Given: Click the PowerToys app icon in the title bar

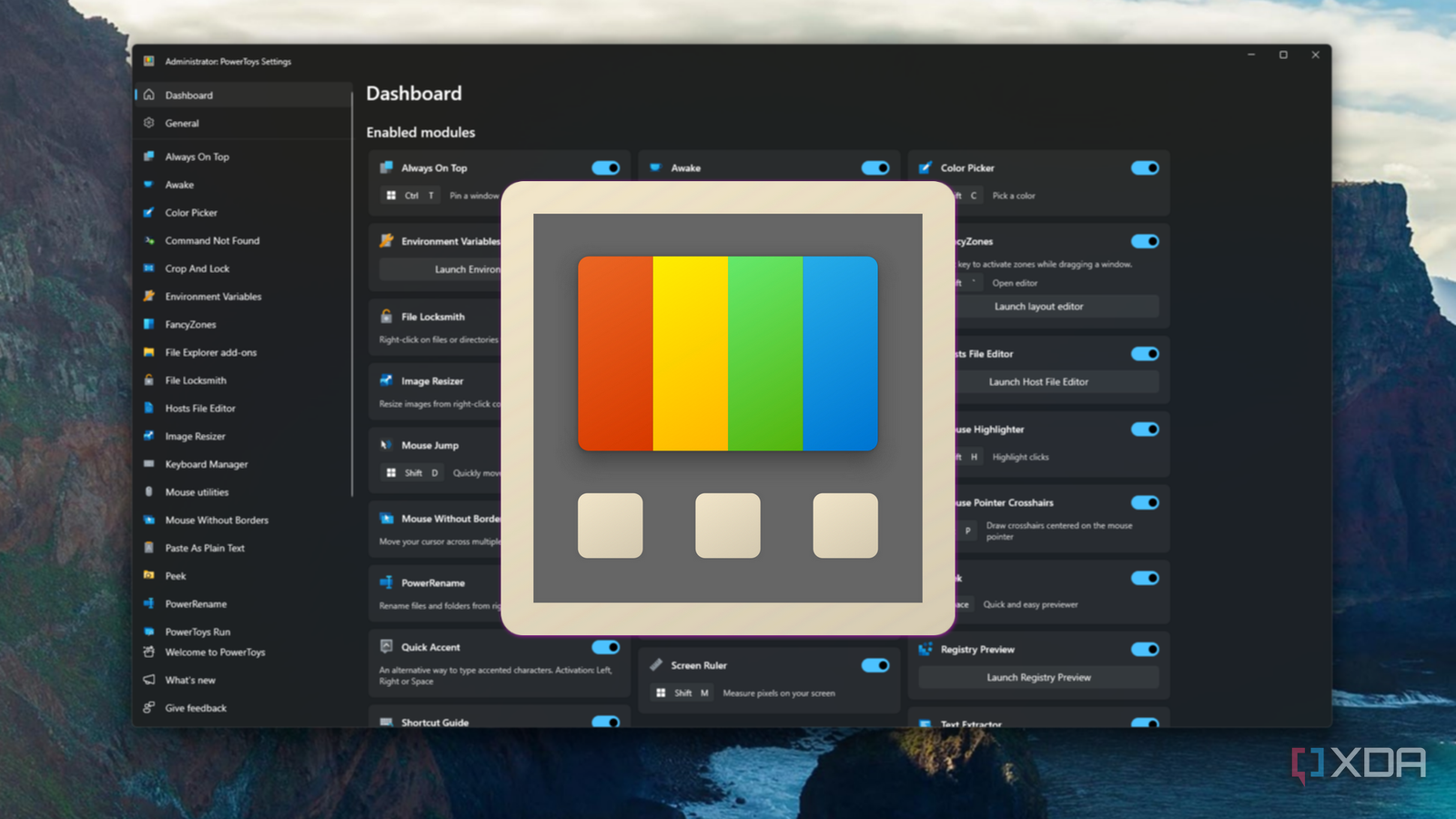Looking at the screenshot, I should [149, 61].
